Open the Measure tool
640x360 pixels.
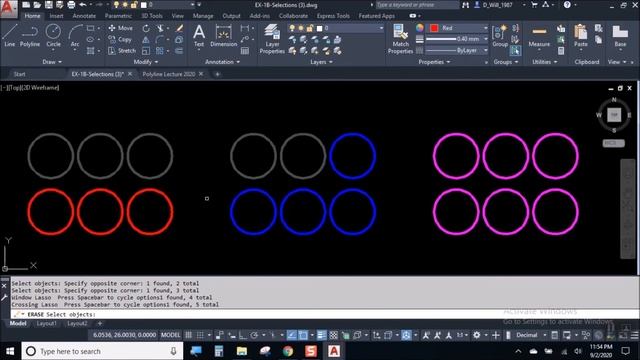click(539, 36)
